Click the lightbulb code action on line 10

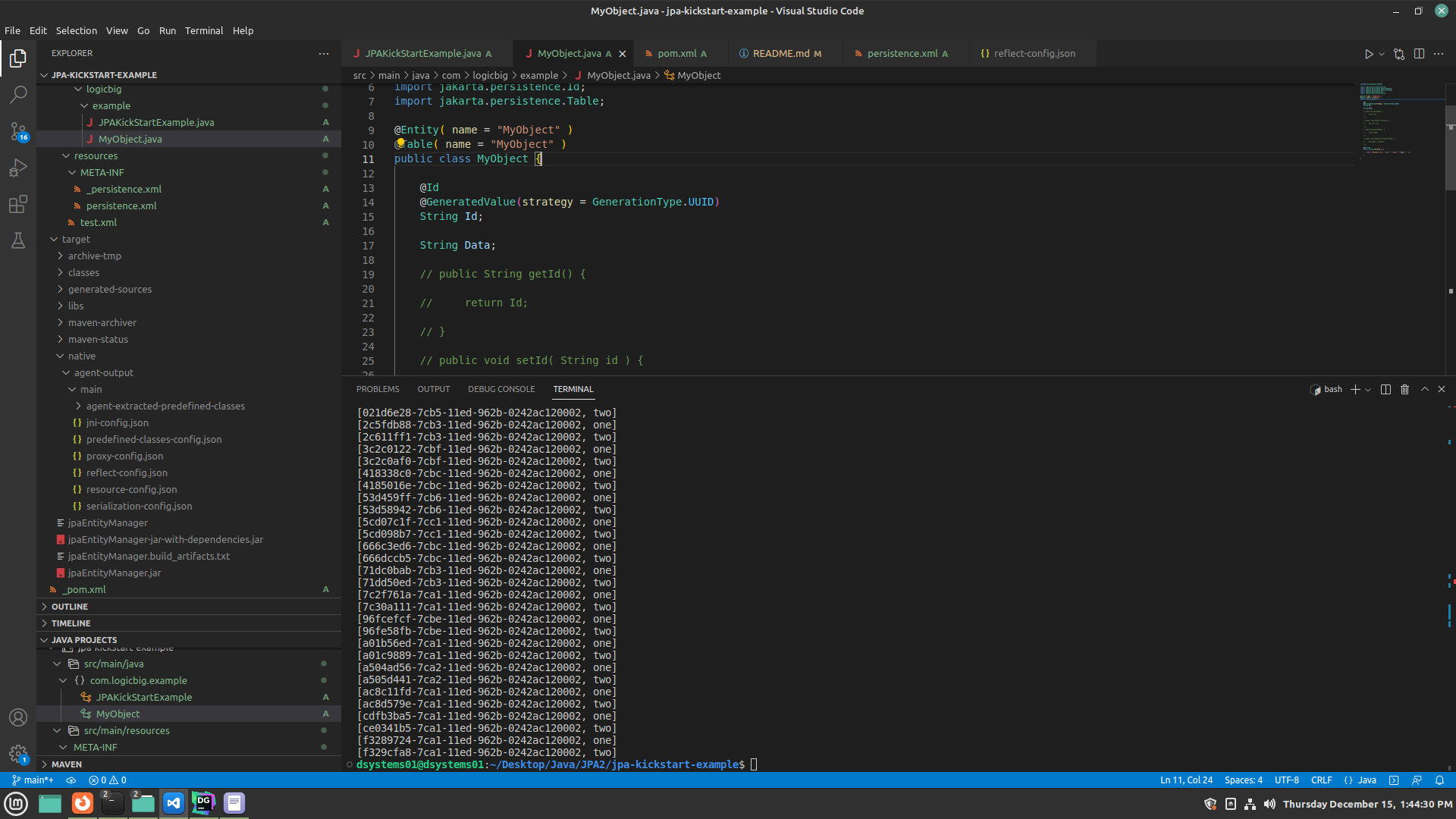(400, 143)
